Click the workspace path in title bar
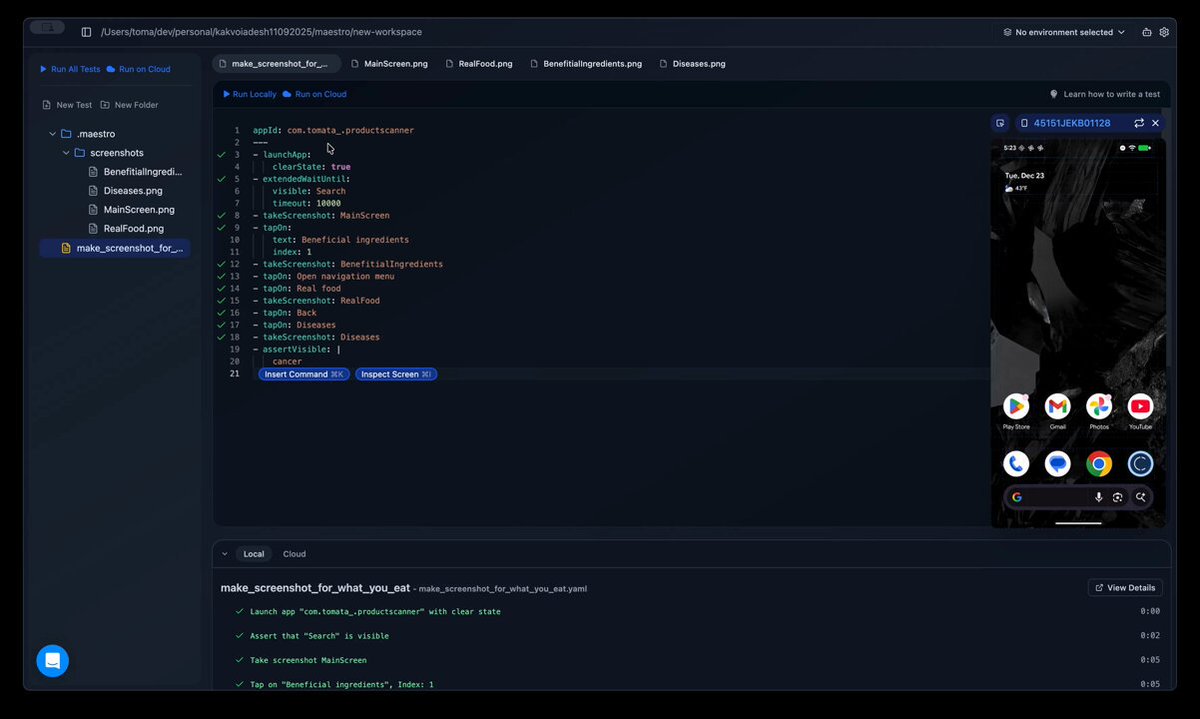Viewport: 1200px width, 719px height. coord(261,32)
